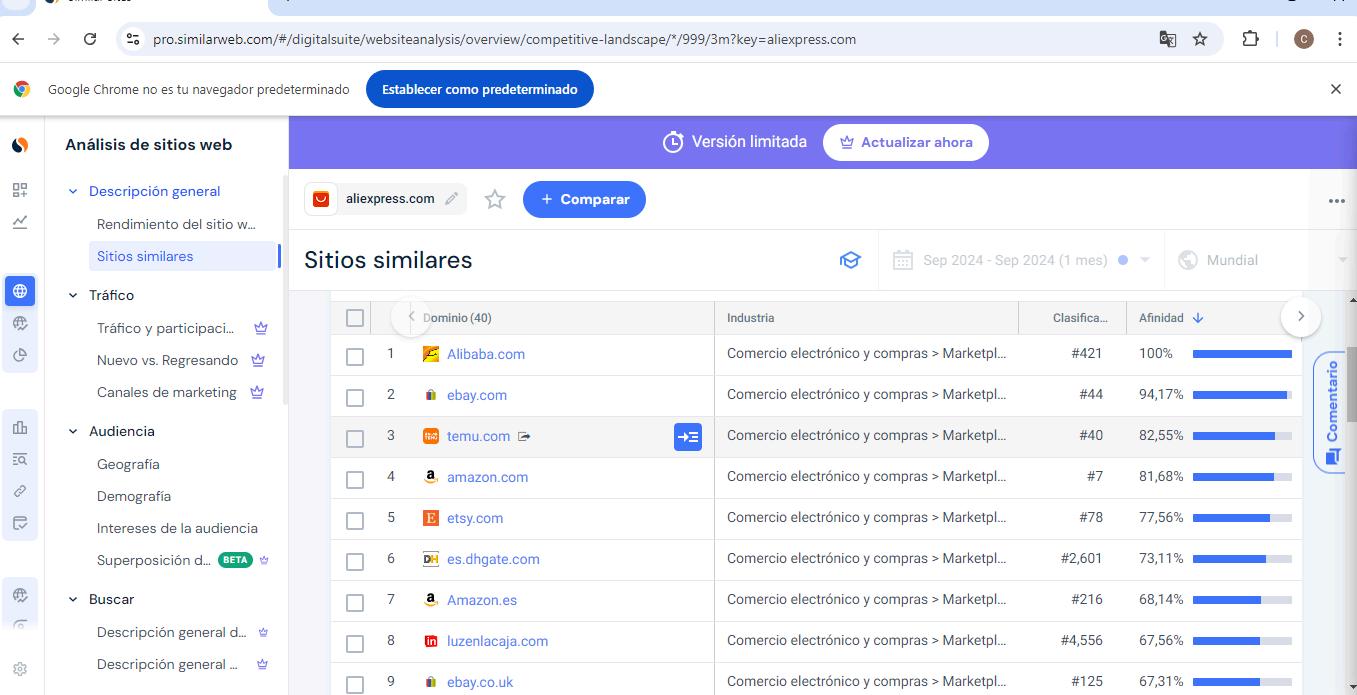The height and width of the screenshot is (695, 1357).
Task: Check the luzenlacaja.com row checkbox
Action: click(355, 643)
